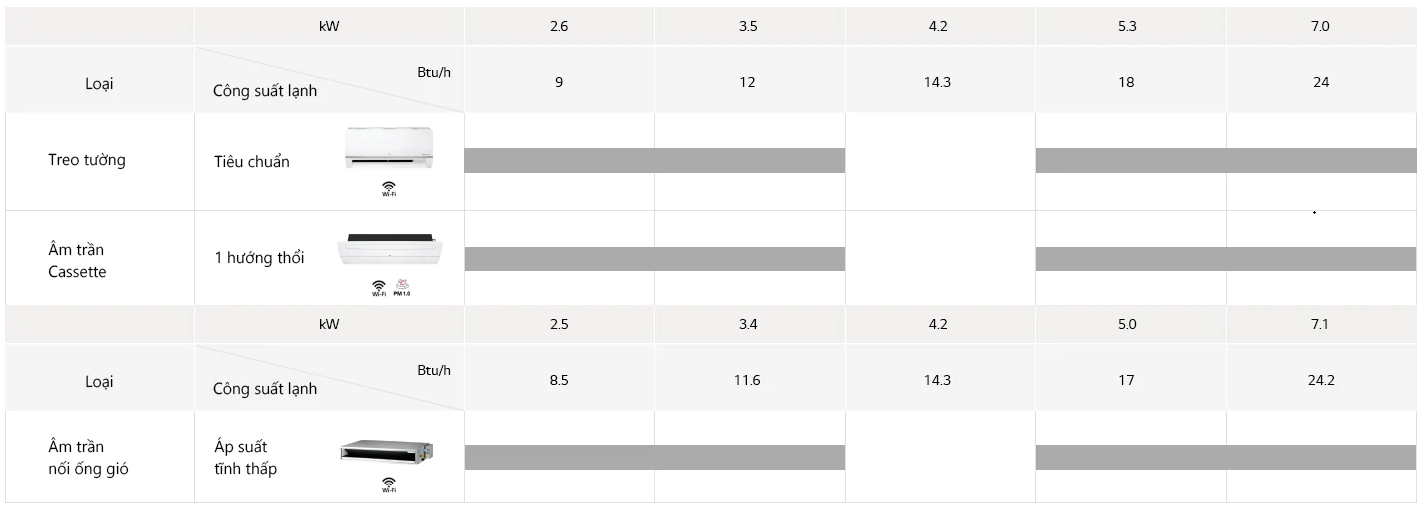Select the 'Âm trần nối ống gió' label
Image resolution: width=1426 pixels, height=510 pixels.
[89, 457]
